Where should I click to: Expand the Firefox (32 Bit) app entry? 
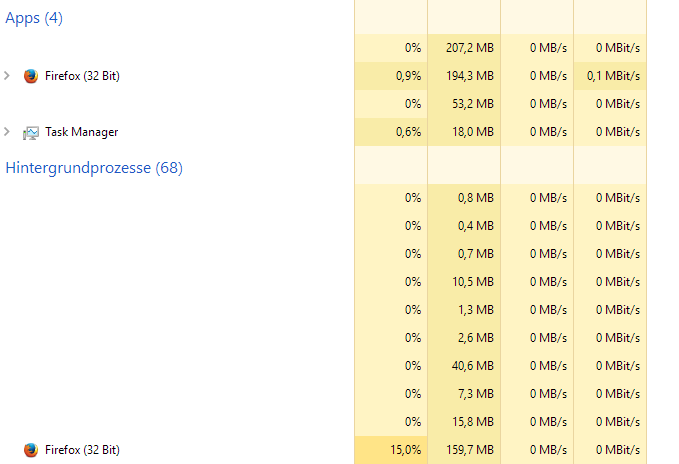8,76
